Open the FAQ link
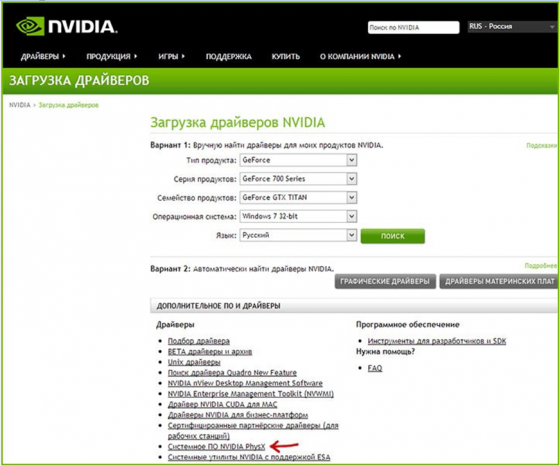 [x=375, y=368]
